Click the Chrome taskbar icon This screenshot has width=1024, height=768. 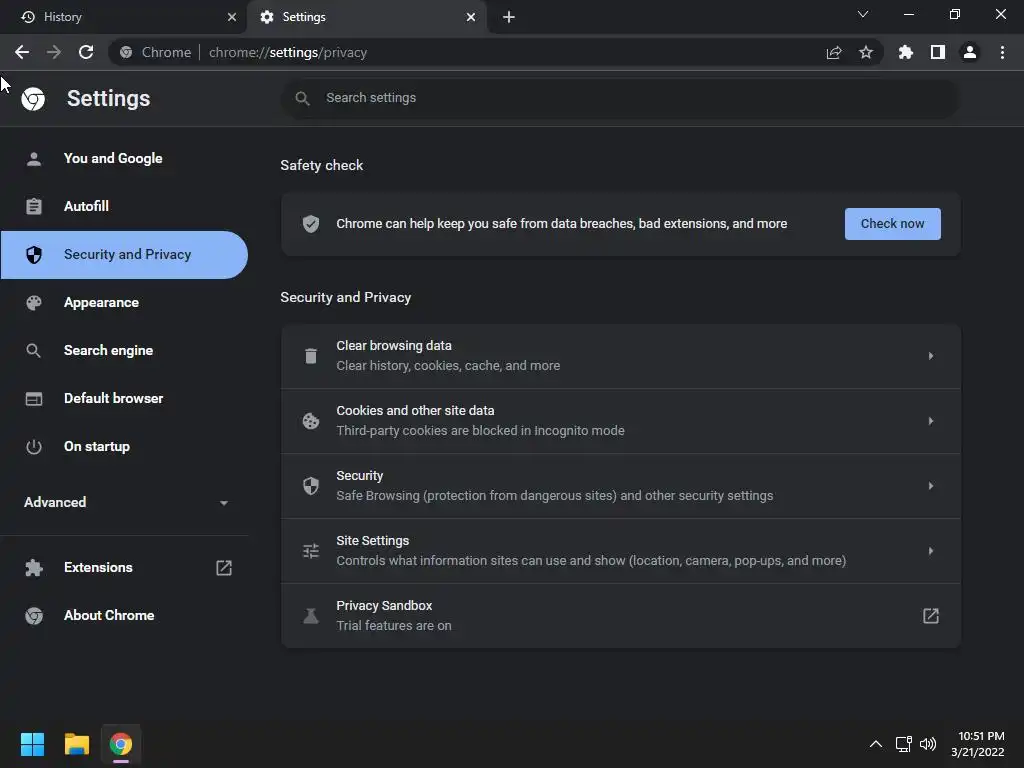pos(121,744)
